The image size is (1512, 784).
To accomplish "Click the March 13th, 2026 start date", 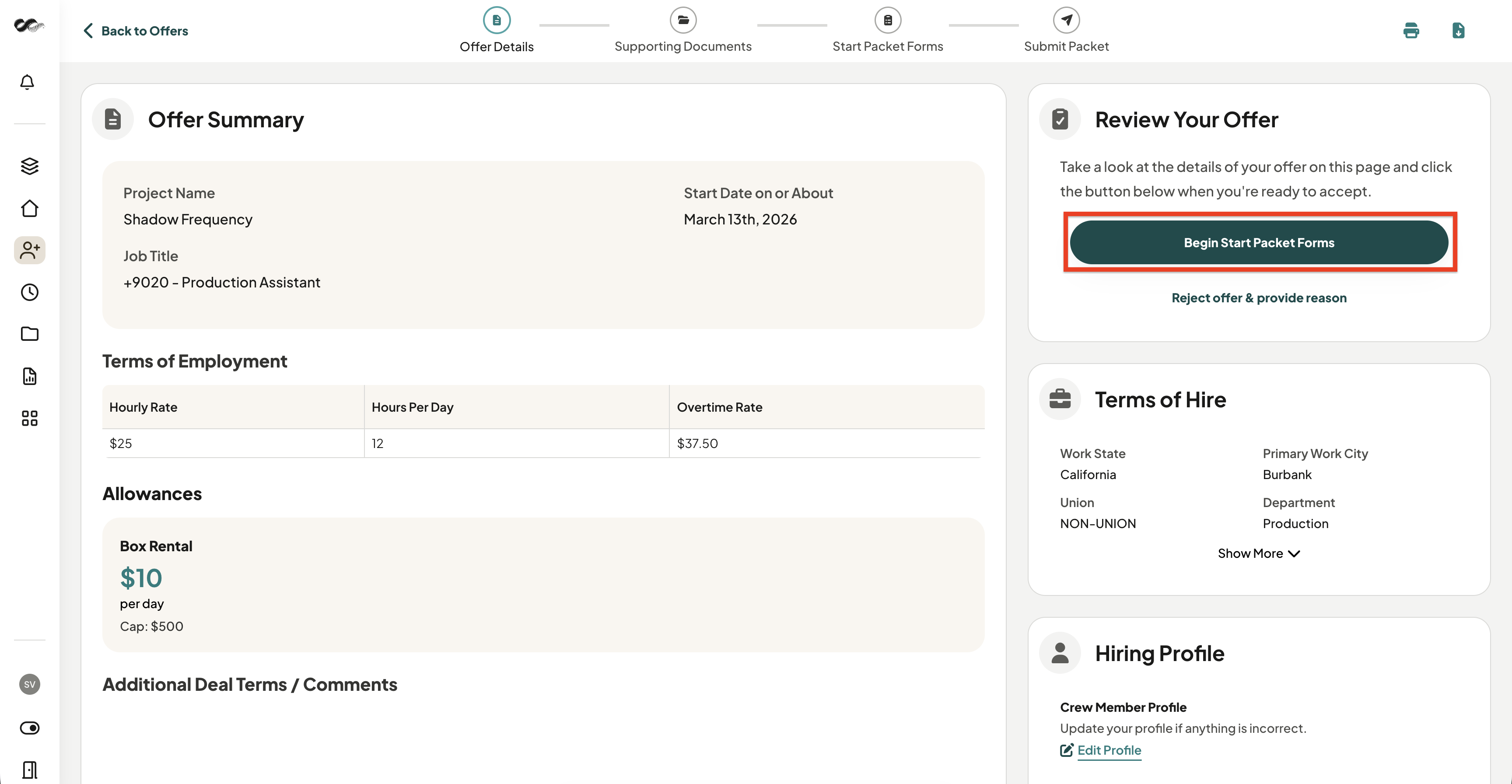I will coord(740,219).
